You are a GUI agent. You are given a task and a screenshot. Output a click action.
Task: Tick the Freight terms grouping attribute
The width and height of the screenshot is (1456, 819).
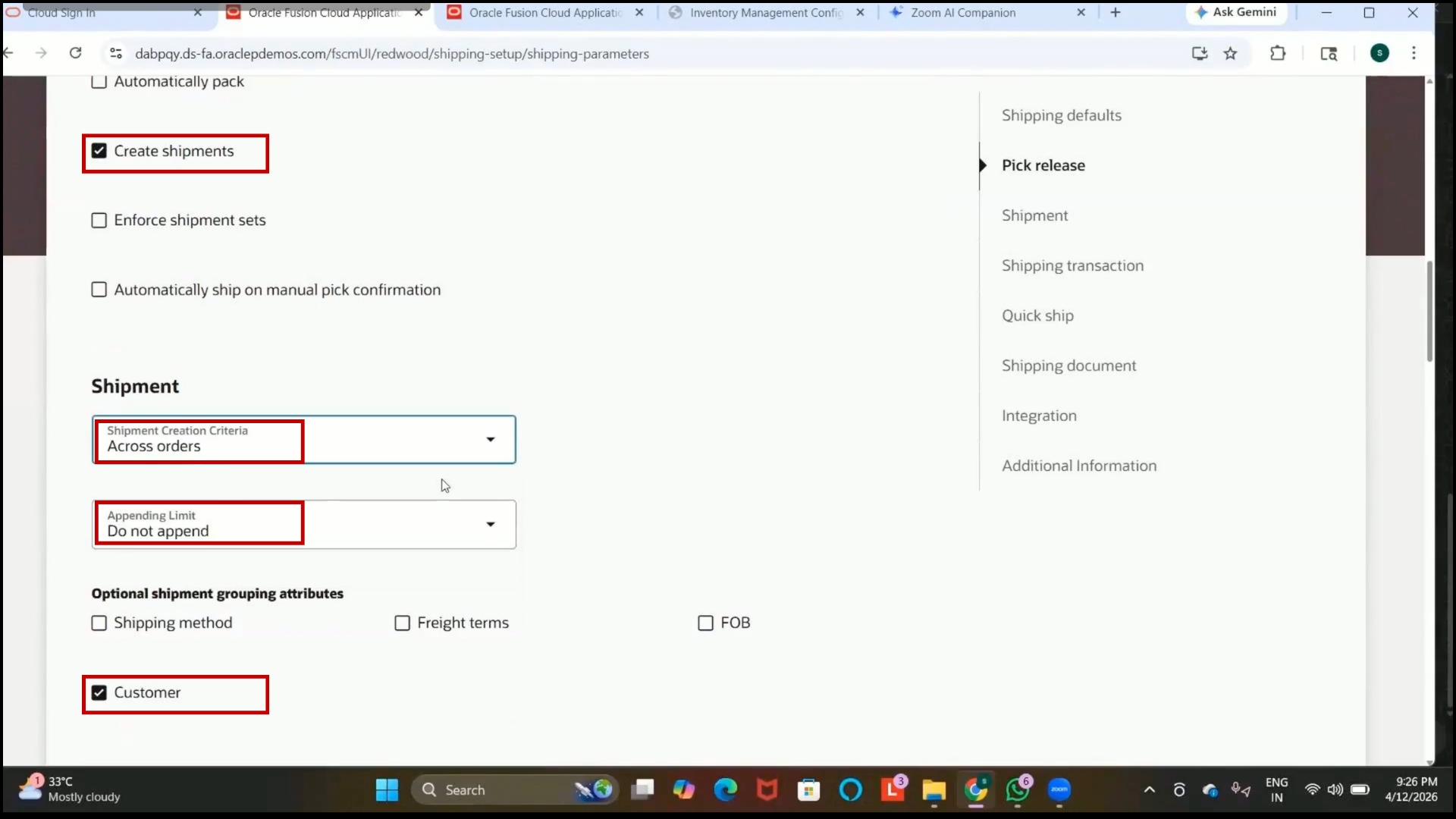point(402,623)
